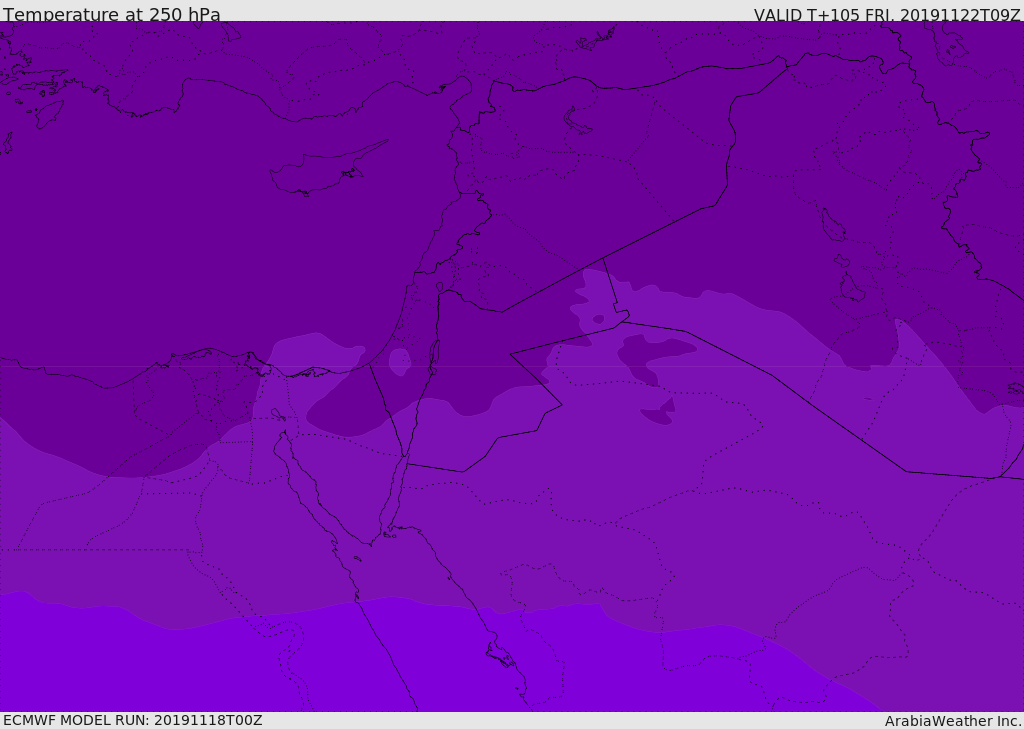Click the 'ArabiaWeather Inc.' credit text
Viewport: 1024px width, 729px height.
(953, 721)
